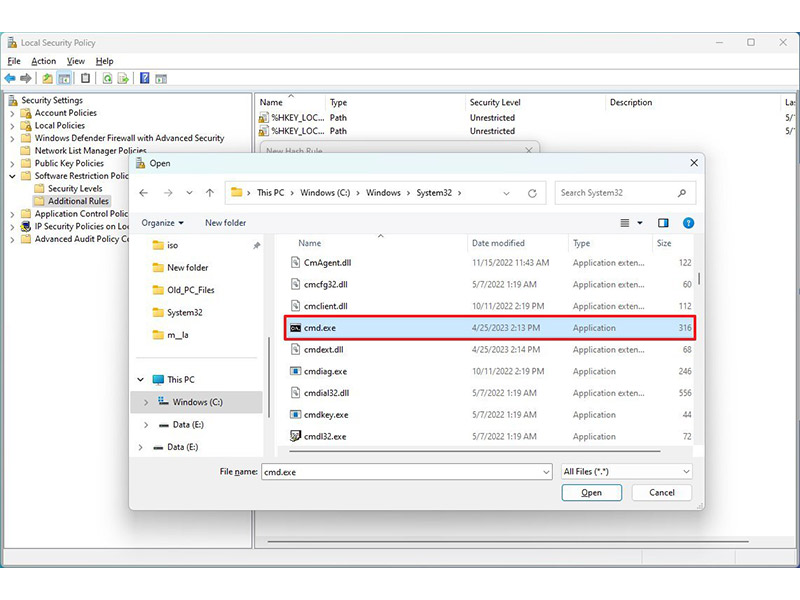This screenshot has width=800, height=600.
Task: Expand the Local Policies tree node
Action: tap(12, 126)
